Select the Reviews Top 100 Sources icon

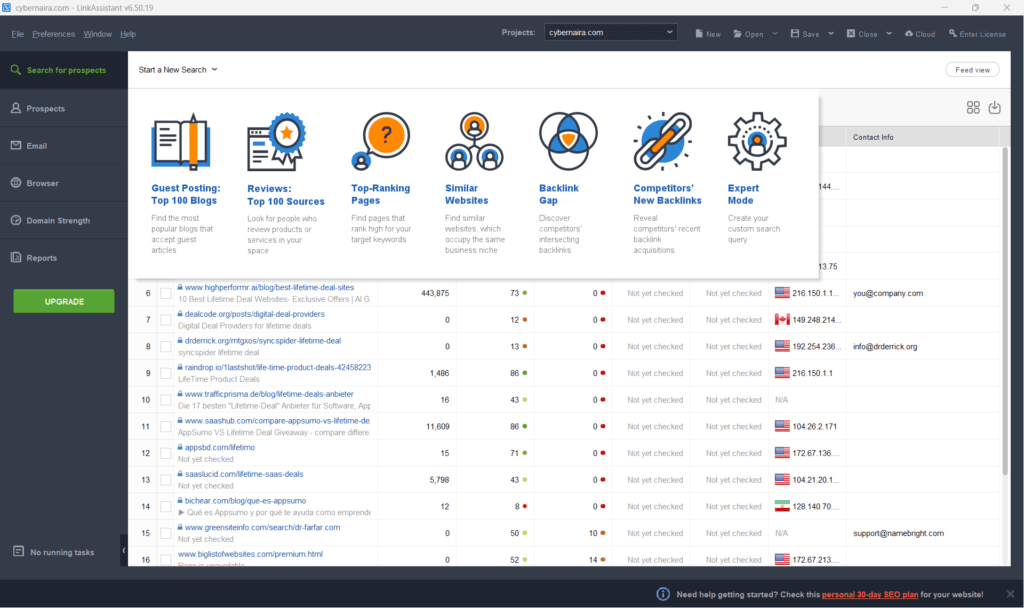276,142
